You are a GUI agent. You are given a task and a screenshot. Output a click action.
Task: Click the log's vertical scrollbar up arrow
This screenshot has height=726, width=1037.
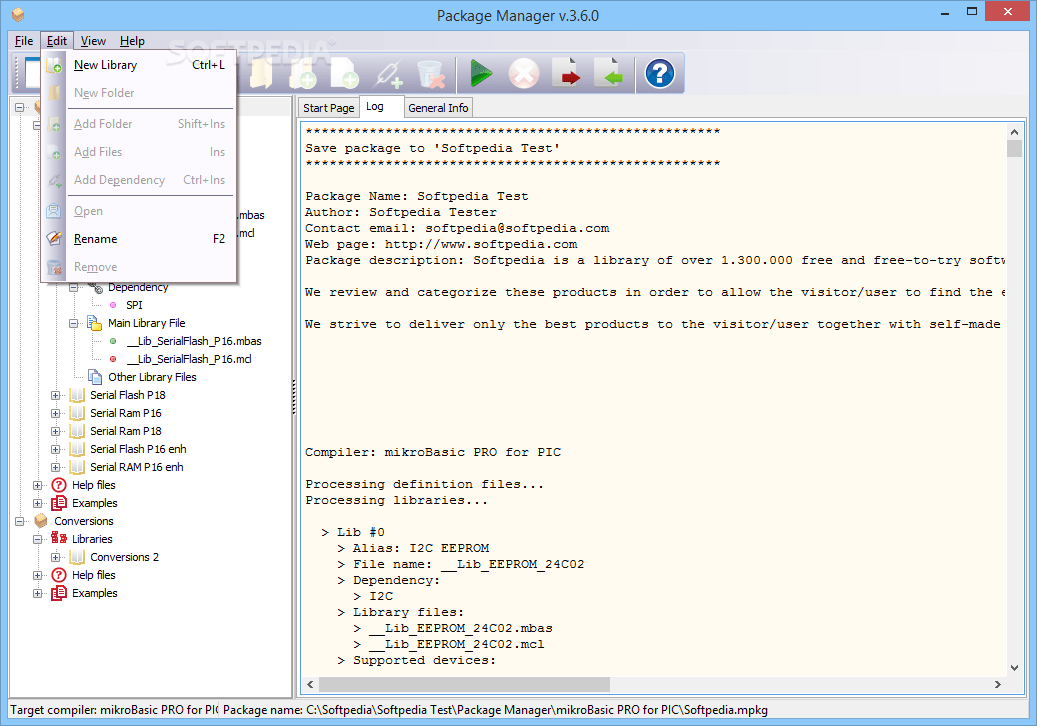[x=1014, y=132]
